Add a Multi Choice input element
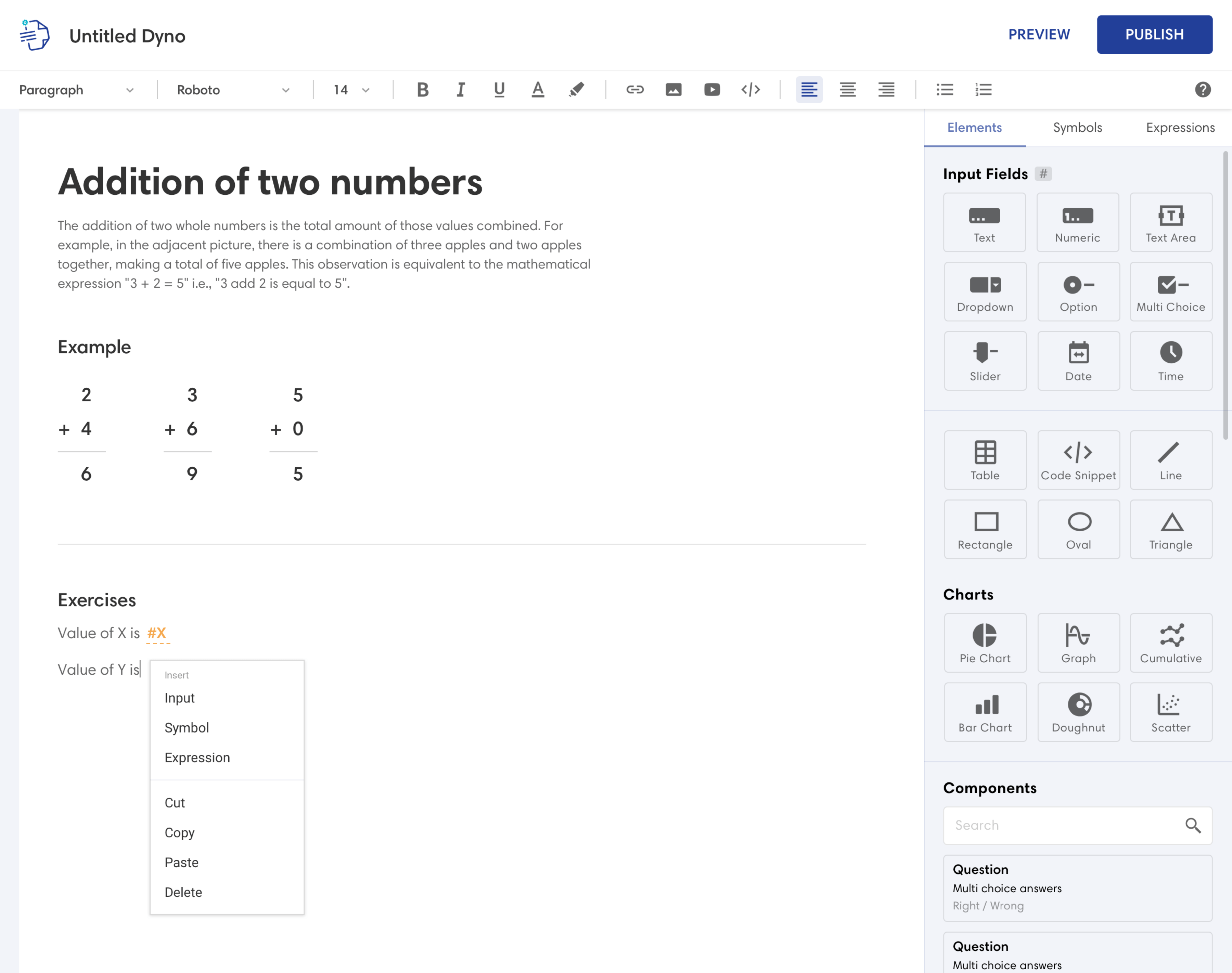Viewport: 1232px width, 973px height. [1170, 292]
